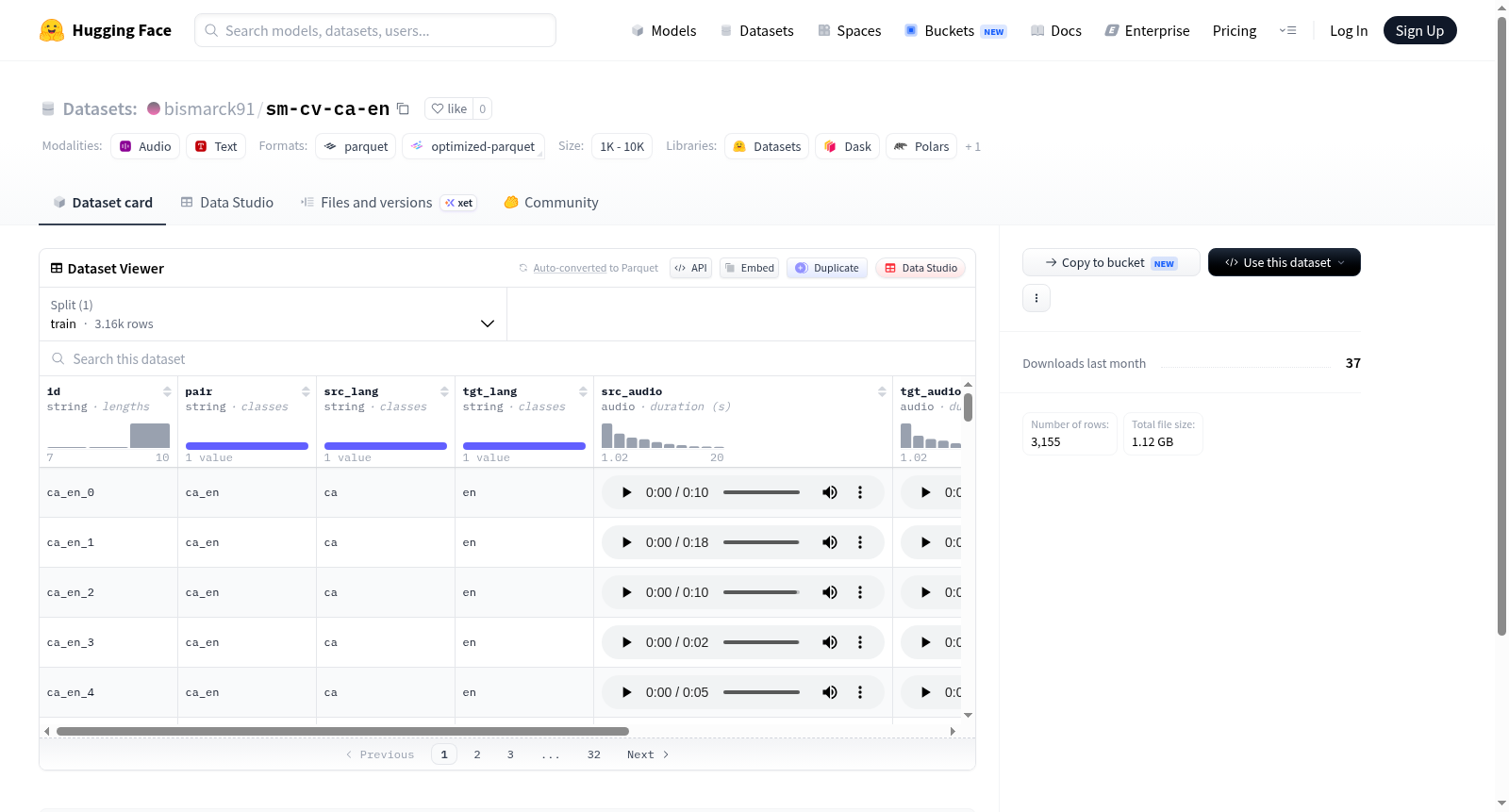Show the +1 additional libraries
Viewport: 1509px width, 812px height.
click(972, 147)
